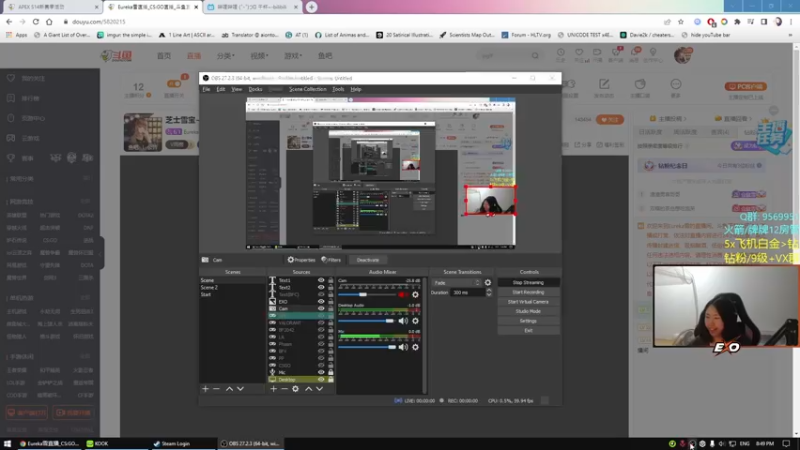Remove selected scene with minus icon
The width and height of the screenshot is (800, 450).
click(x=216, y=389)
